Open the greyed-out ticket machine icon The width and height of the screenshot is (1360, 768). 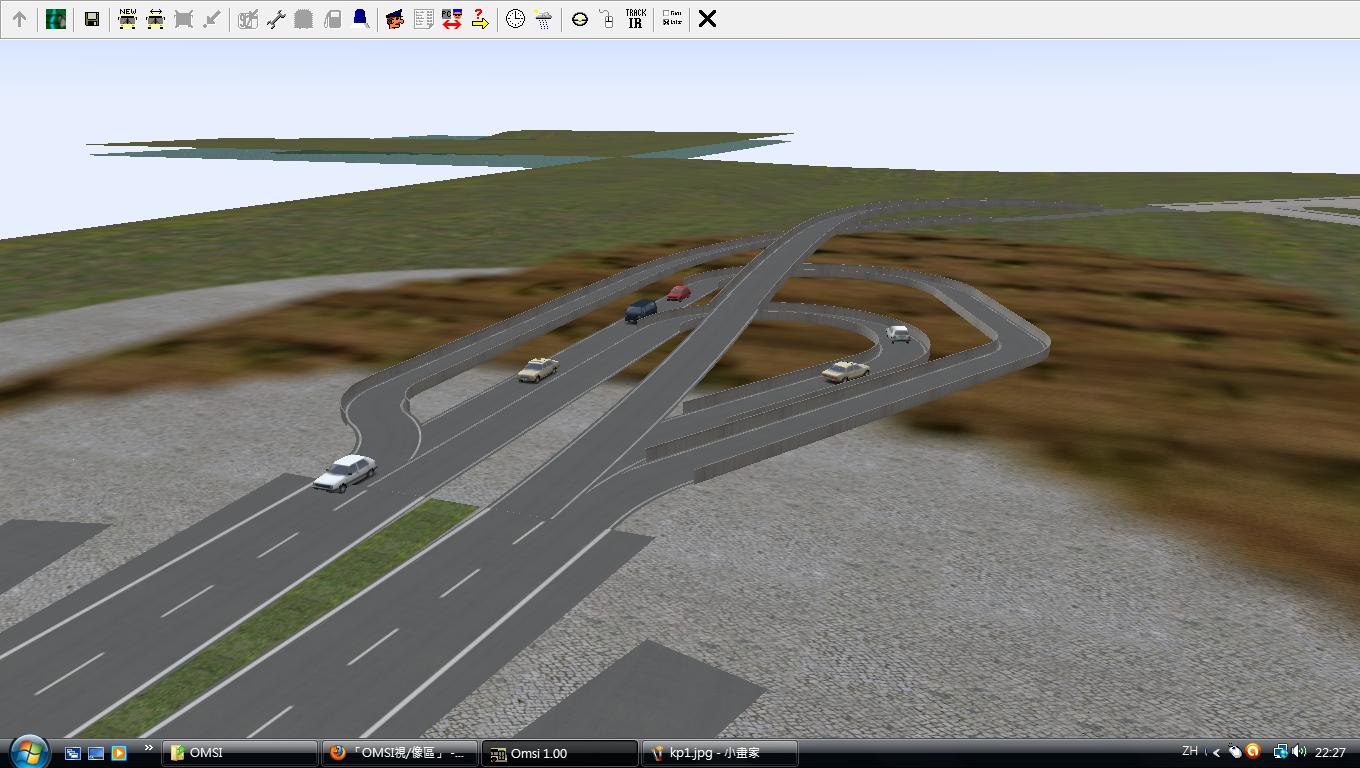(x=248, y=19)
